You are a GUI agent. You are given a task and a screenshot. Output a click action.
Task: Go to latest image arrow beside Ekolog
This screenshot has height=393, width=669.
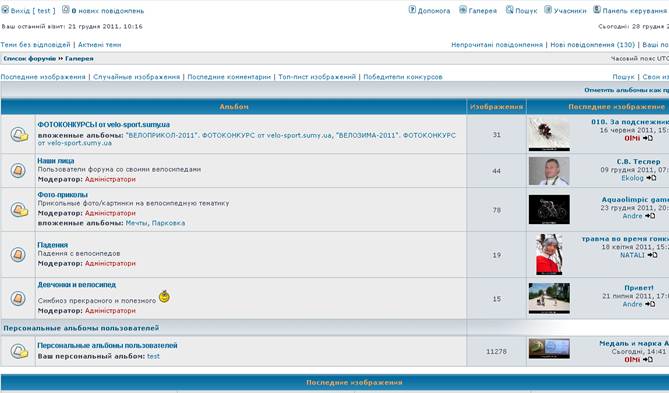tap(651, 178)
